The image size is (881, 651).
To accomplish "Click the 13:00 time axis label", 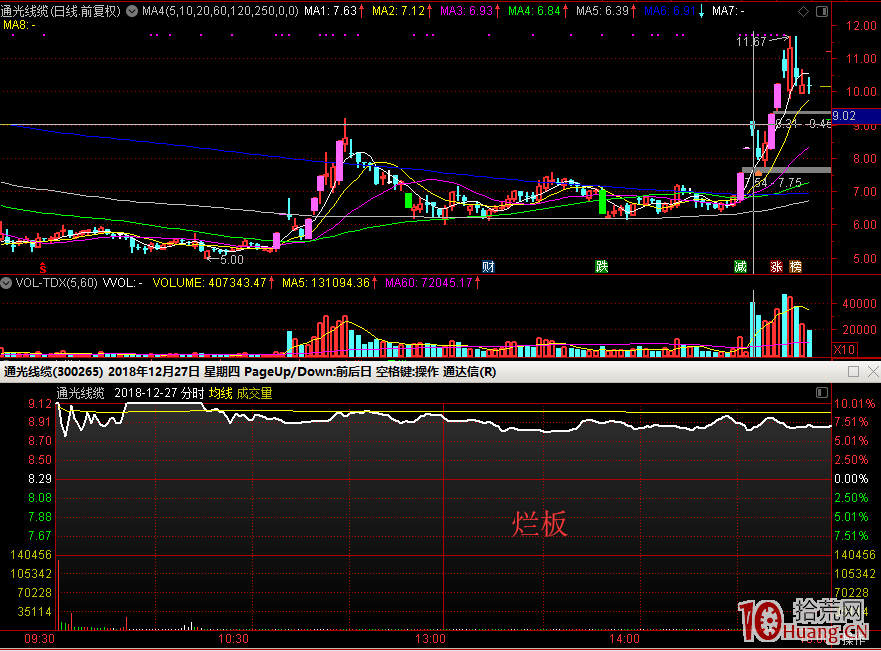I will [x=430, y=639].
